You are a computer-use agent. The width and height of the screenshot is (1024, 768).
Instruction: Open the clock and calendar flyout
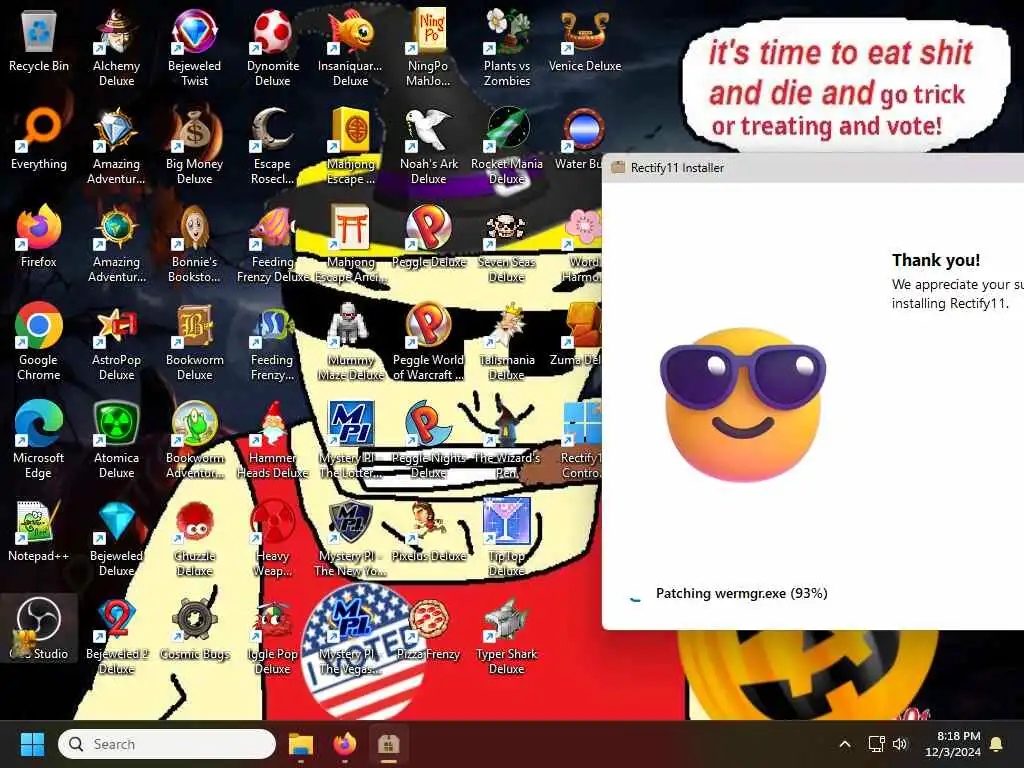click(x=952, y=744)
